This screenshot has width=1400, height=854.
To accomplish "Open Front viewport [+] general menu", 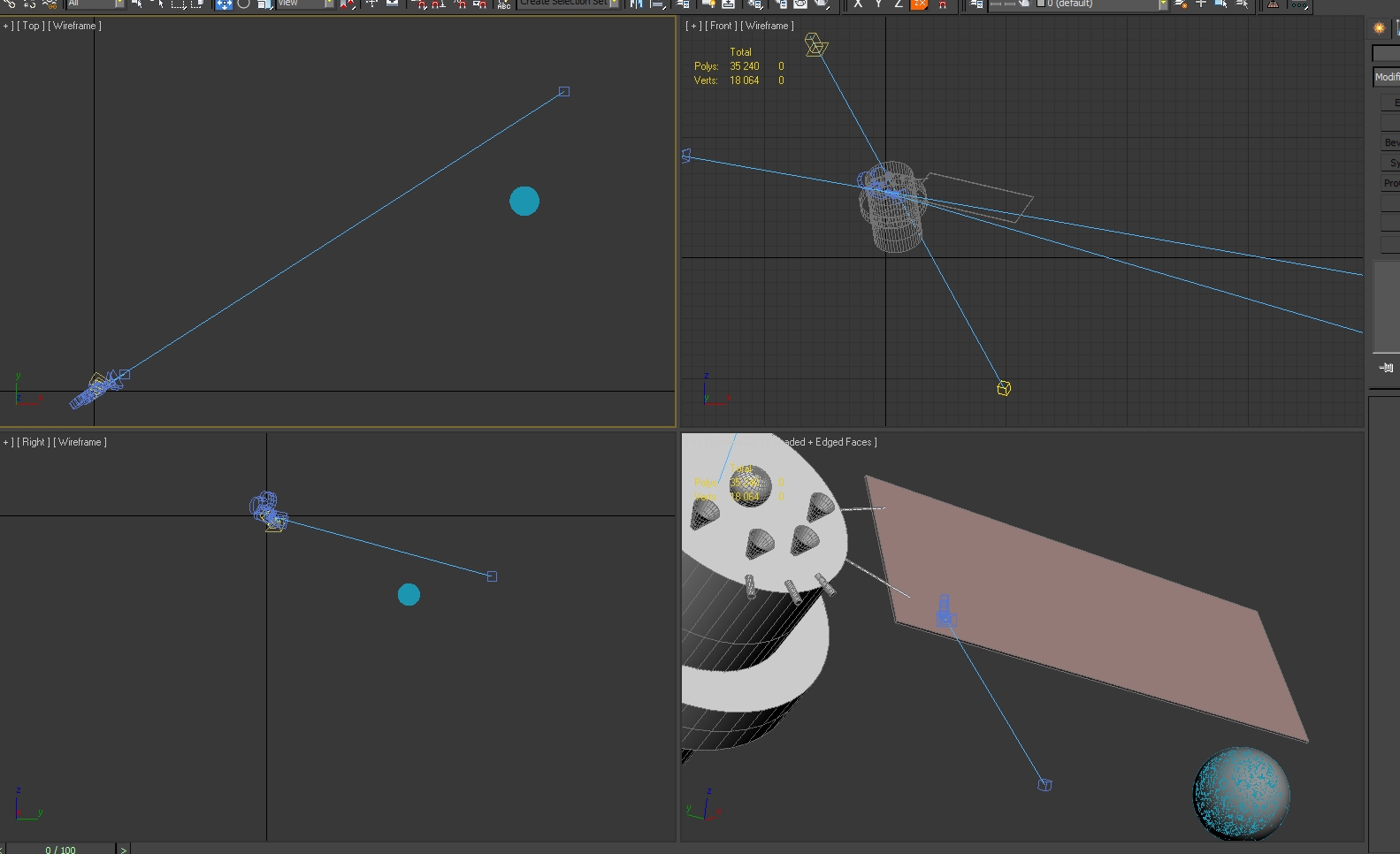I will [693, 26].
